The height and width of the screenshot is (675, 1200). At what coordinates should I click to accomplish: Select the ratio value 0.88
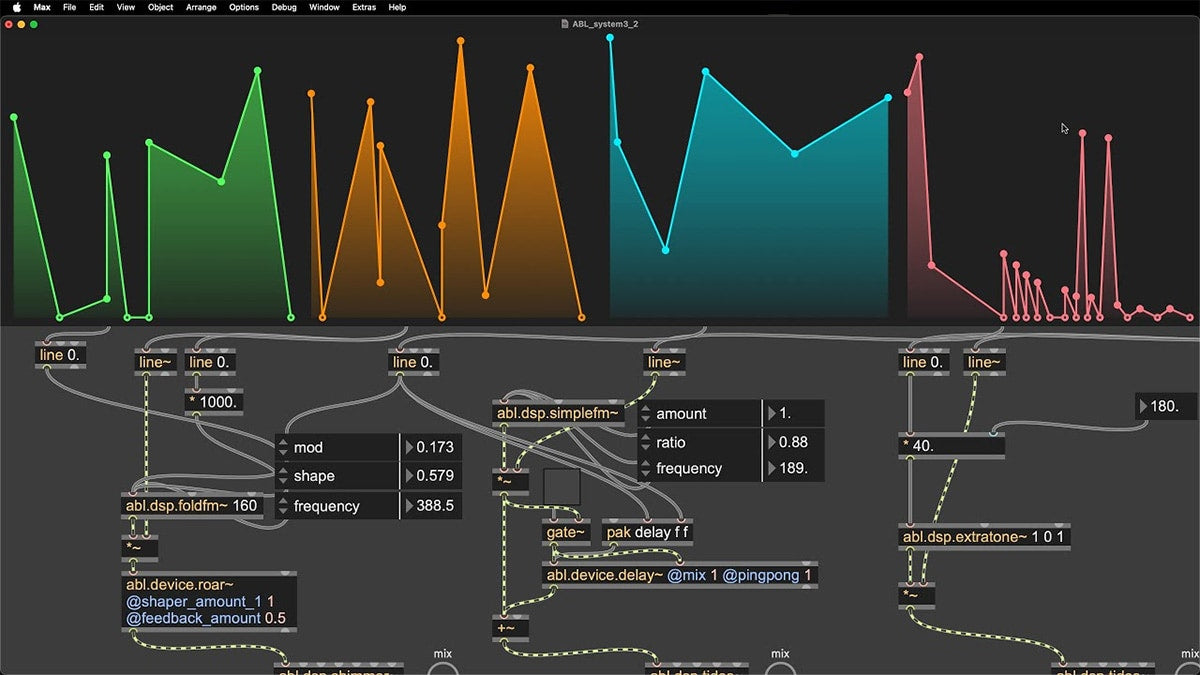795,442
